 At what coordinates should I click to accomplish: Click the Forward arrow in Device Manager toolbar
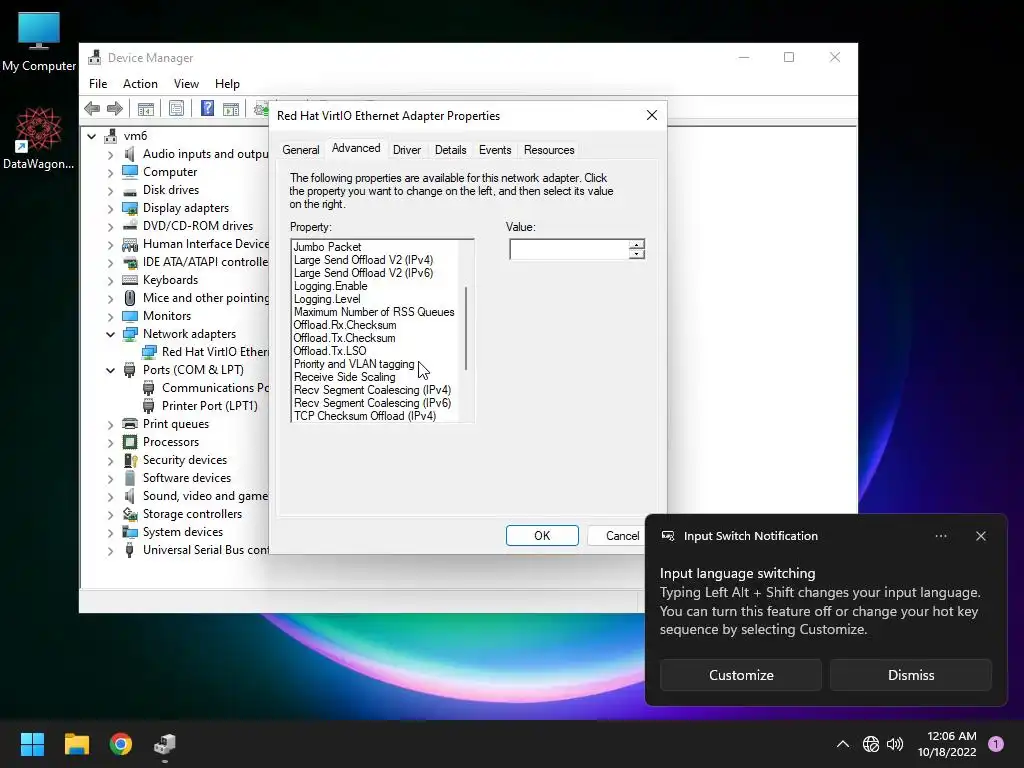[115, 108]
